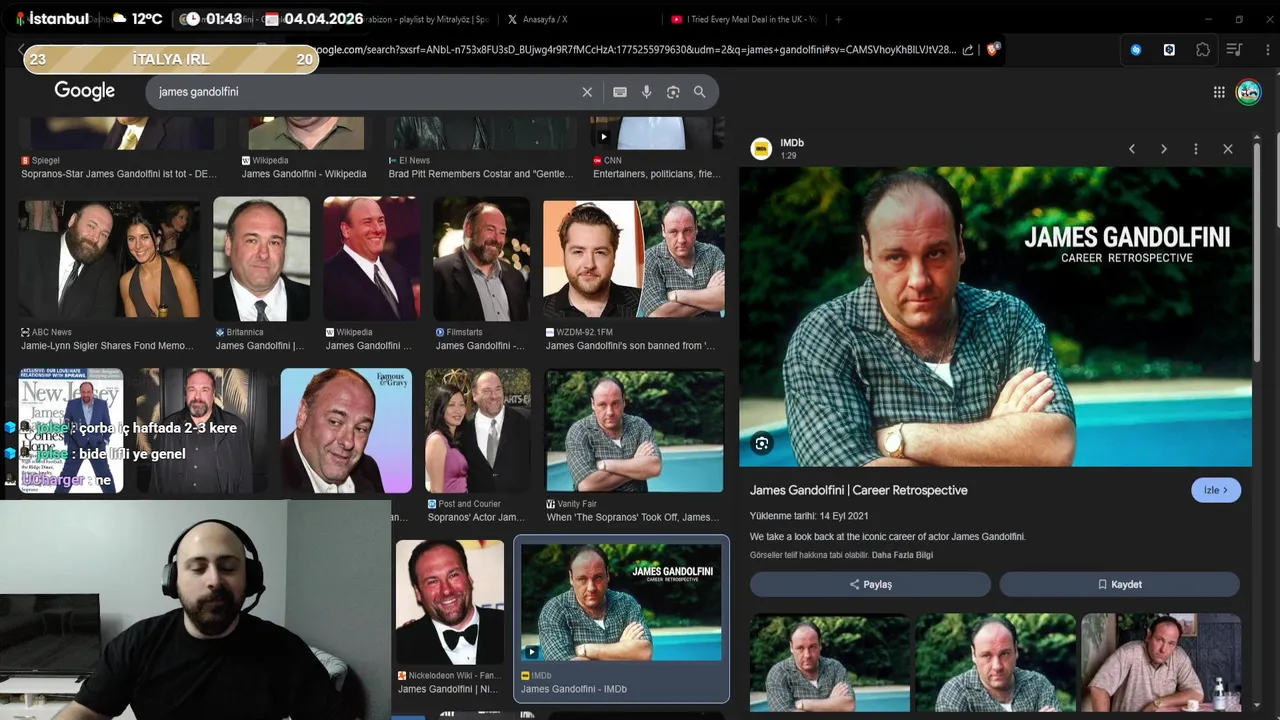This screenshot has width=1280, height=720.
Task: Open a new browser tab
Action: click(x=838, y=19)
